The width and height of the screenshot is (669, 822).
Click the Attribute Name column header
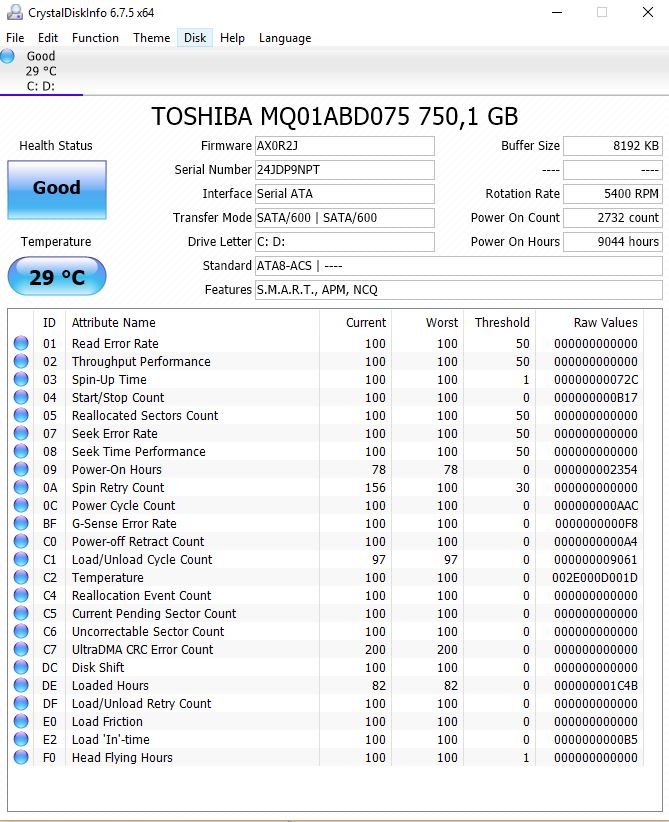[114, 322]
